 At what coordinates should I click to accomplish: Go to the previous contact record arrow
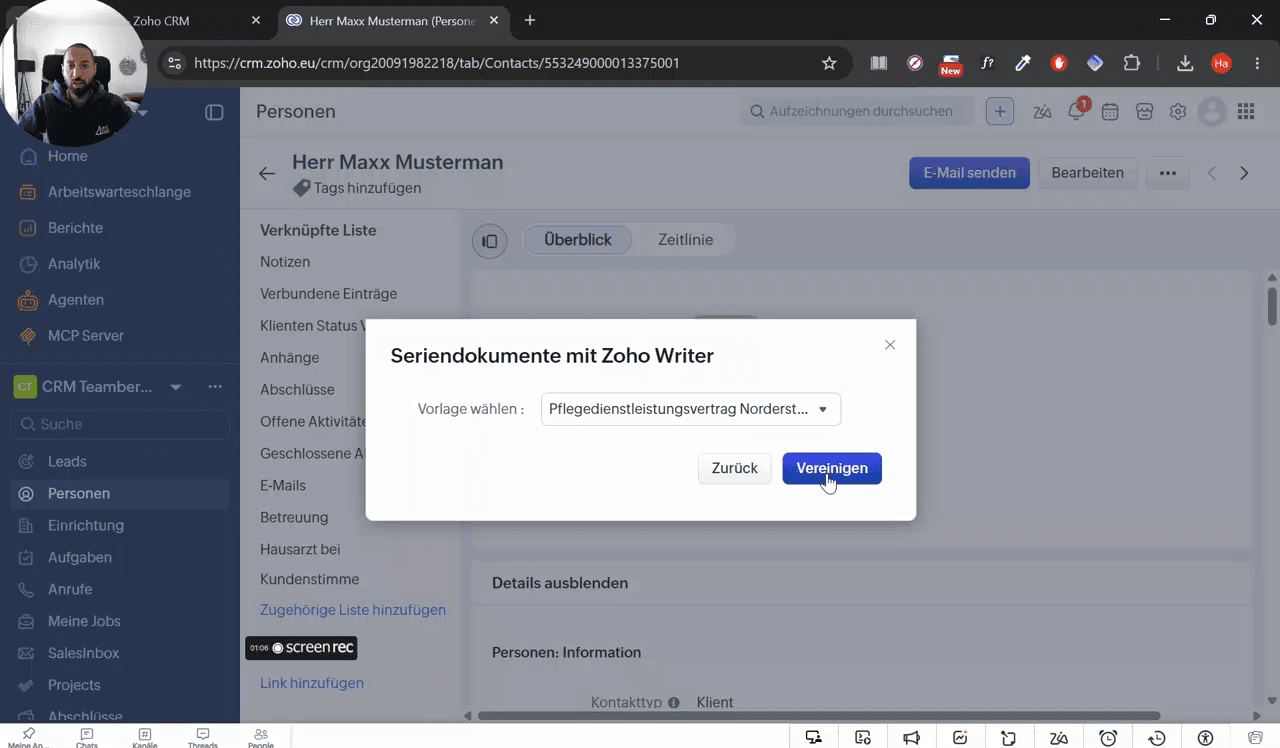click(x=1212, y=173)
